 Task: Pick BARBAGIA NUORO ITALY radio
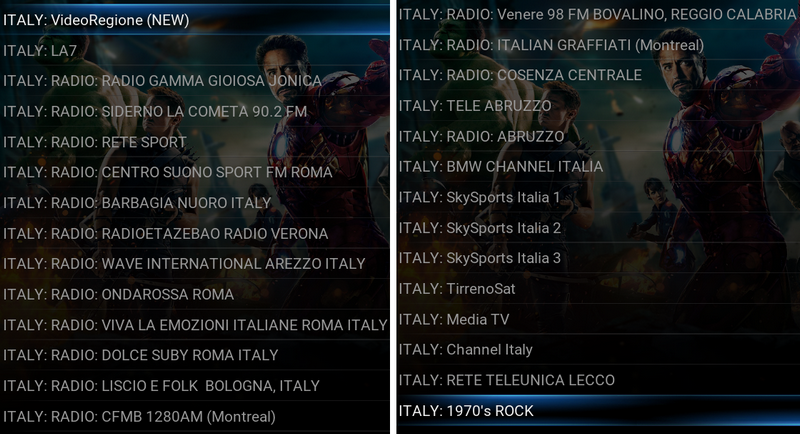coord(195,203)
